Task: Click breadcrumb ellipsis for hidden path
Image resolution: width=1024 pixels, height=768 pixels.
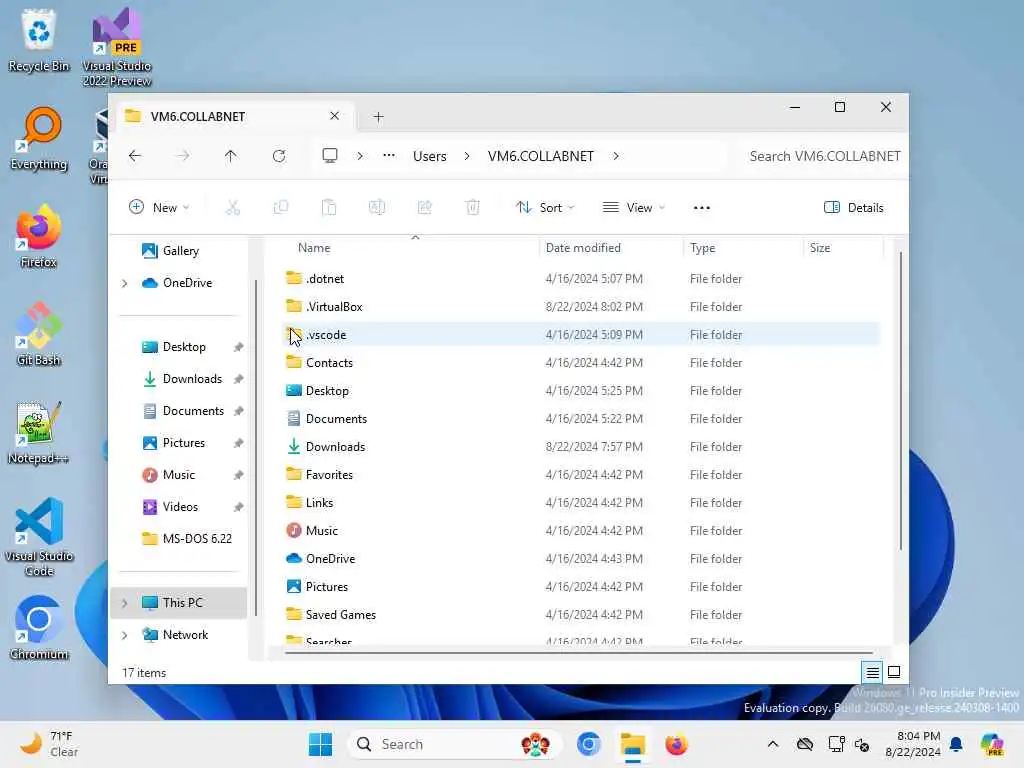Action: pos(389,155)
